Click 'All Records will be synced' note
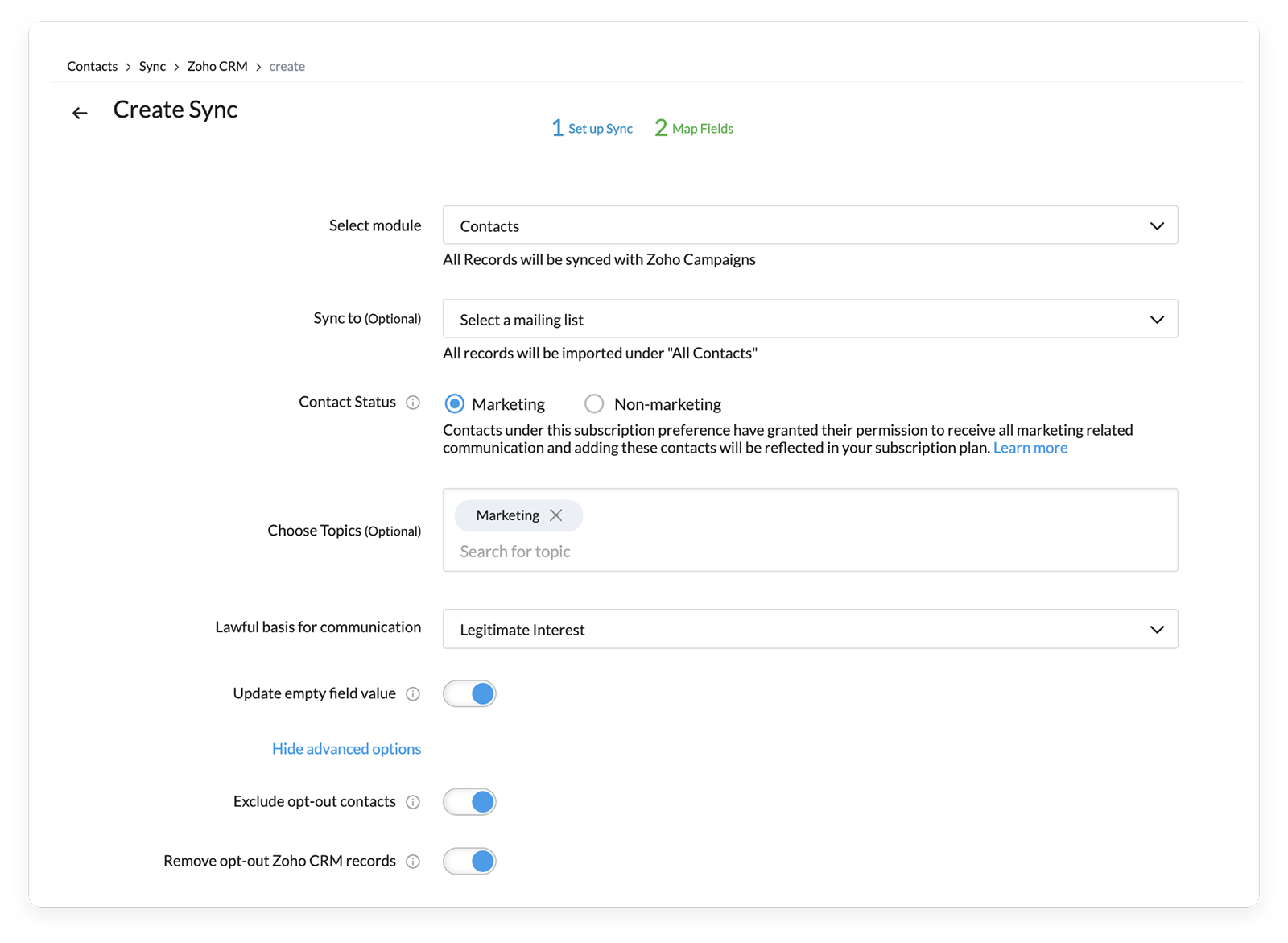Viewport: 1288px width, 943px height. click(x=599, y=259)
